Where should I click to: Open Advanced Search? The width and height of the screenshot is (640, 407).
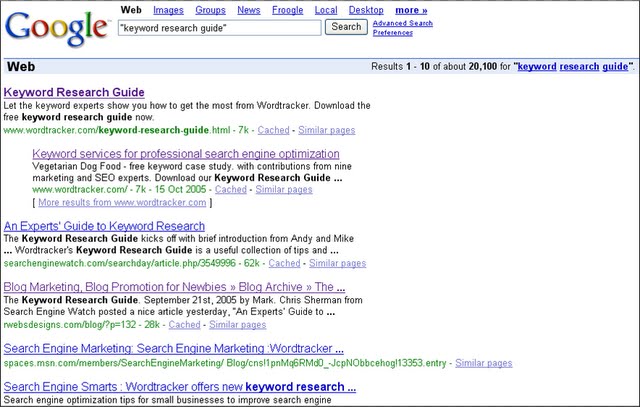(x=402, y=23)
